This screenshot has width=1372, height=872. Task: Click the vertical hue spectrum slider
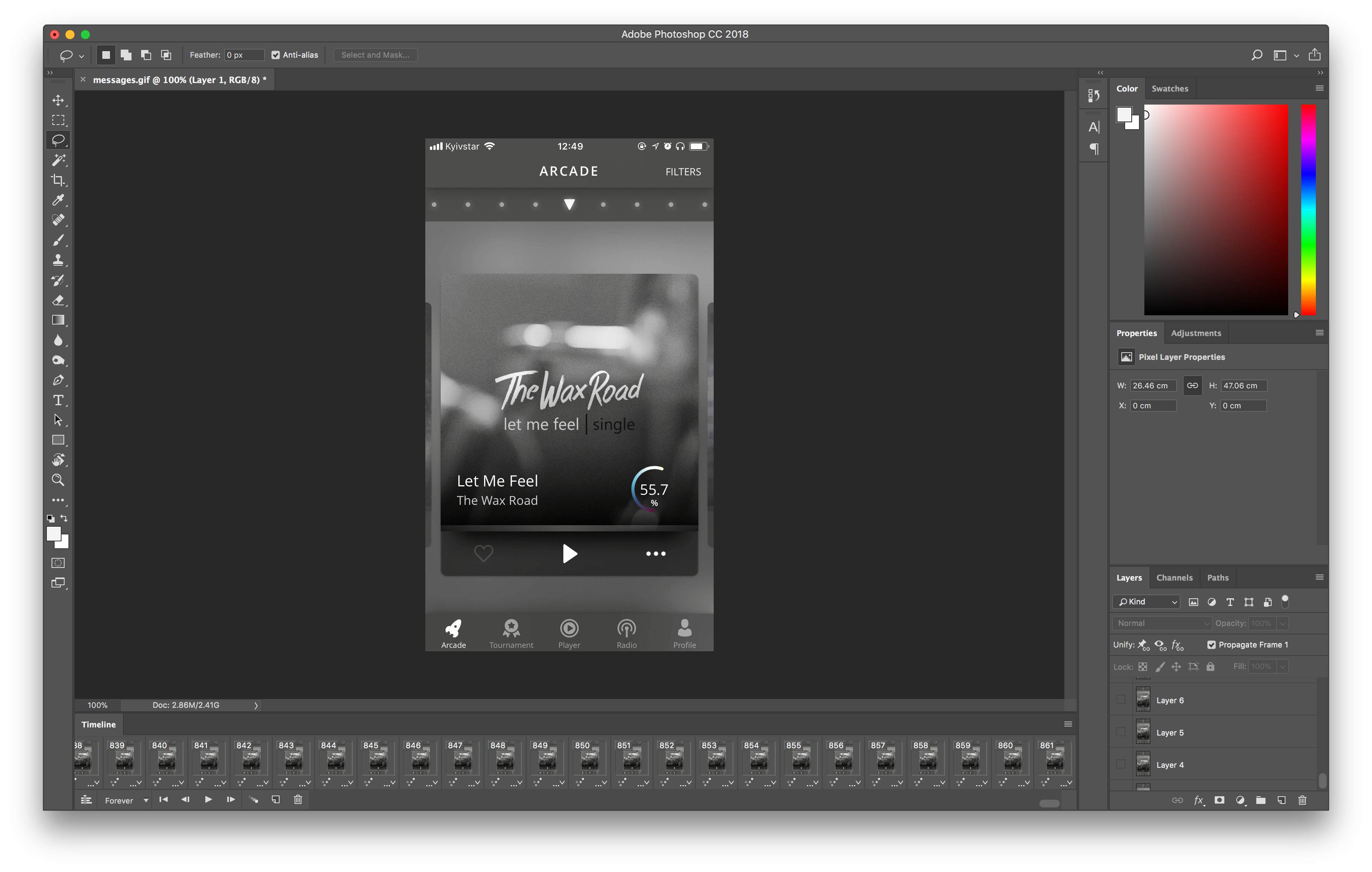pos(1308,210)
